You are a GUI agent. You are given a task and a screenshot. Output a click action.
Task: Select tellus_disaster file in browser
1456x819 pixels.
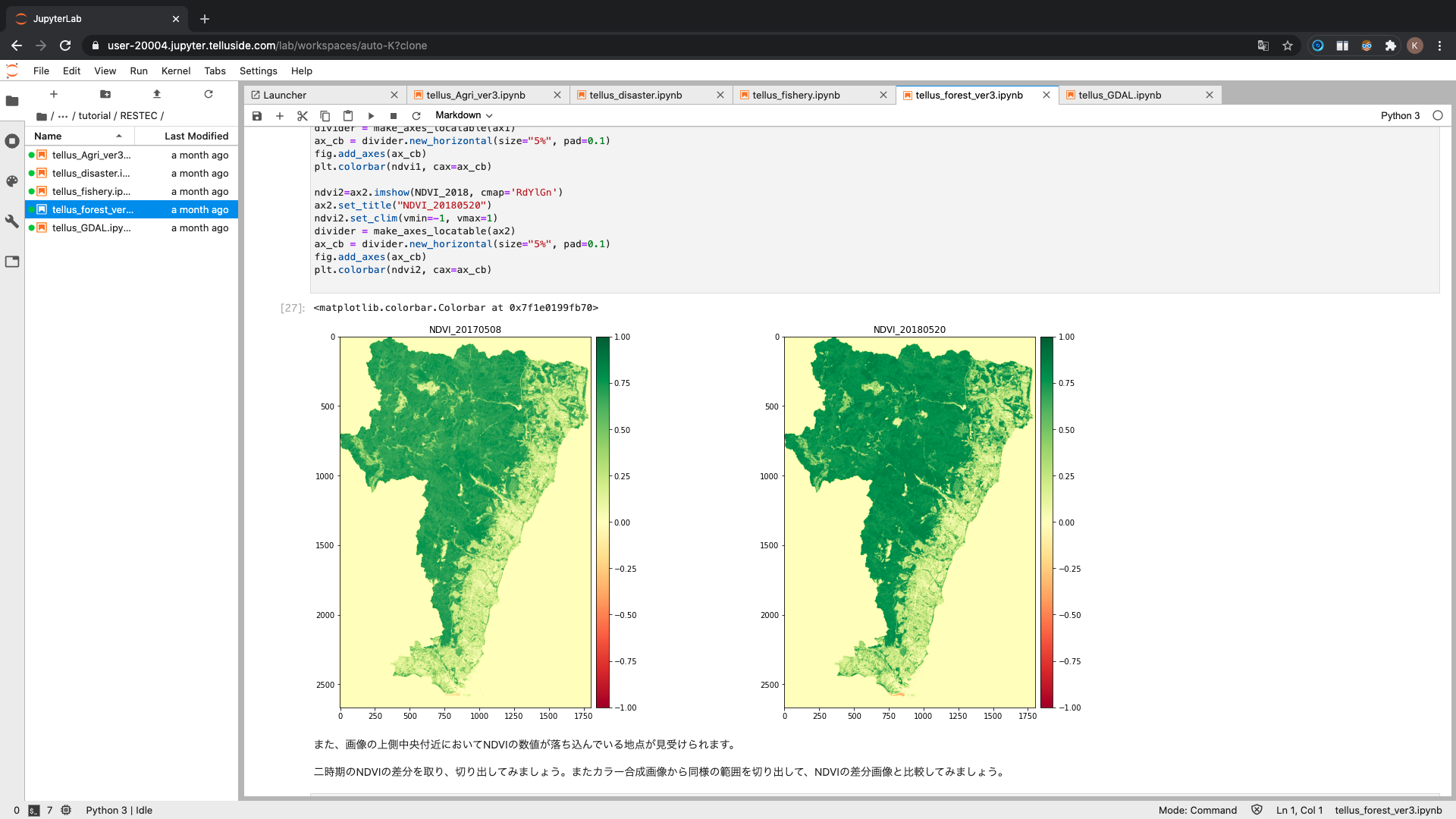pos(132,173)
